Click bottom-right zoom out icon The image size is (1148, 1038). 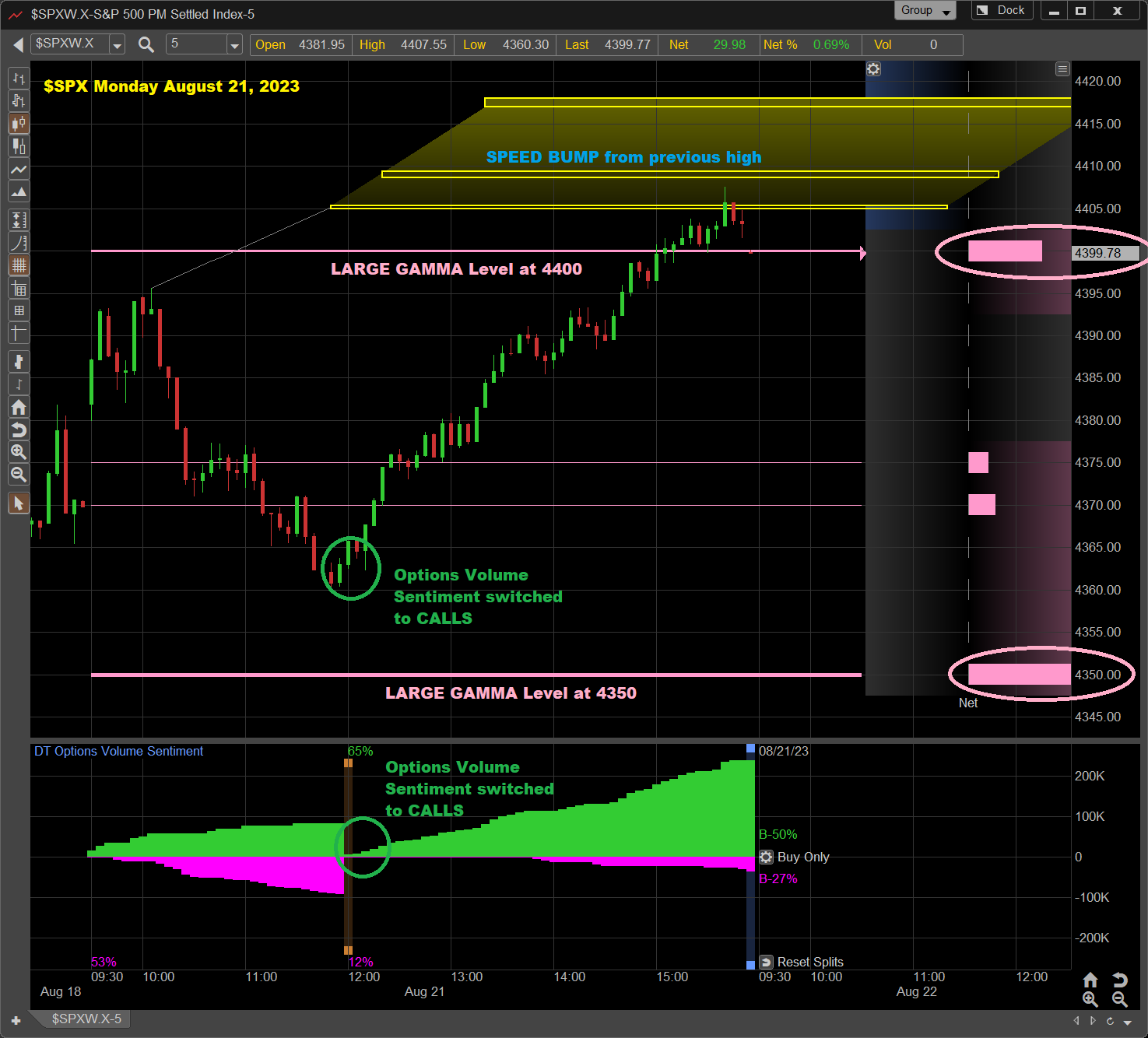coord(1120,1000)
